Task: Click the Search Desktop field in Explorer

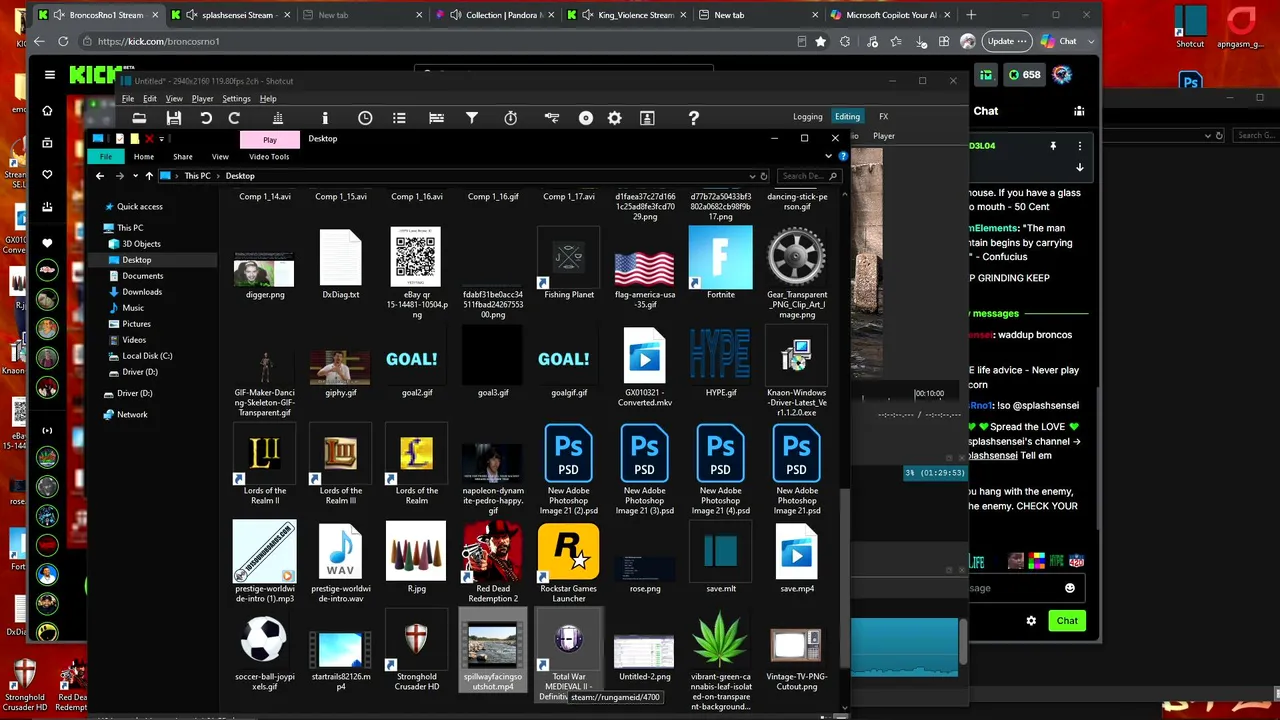Action: coord(810,176)
